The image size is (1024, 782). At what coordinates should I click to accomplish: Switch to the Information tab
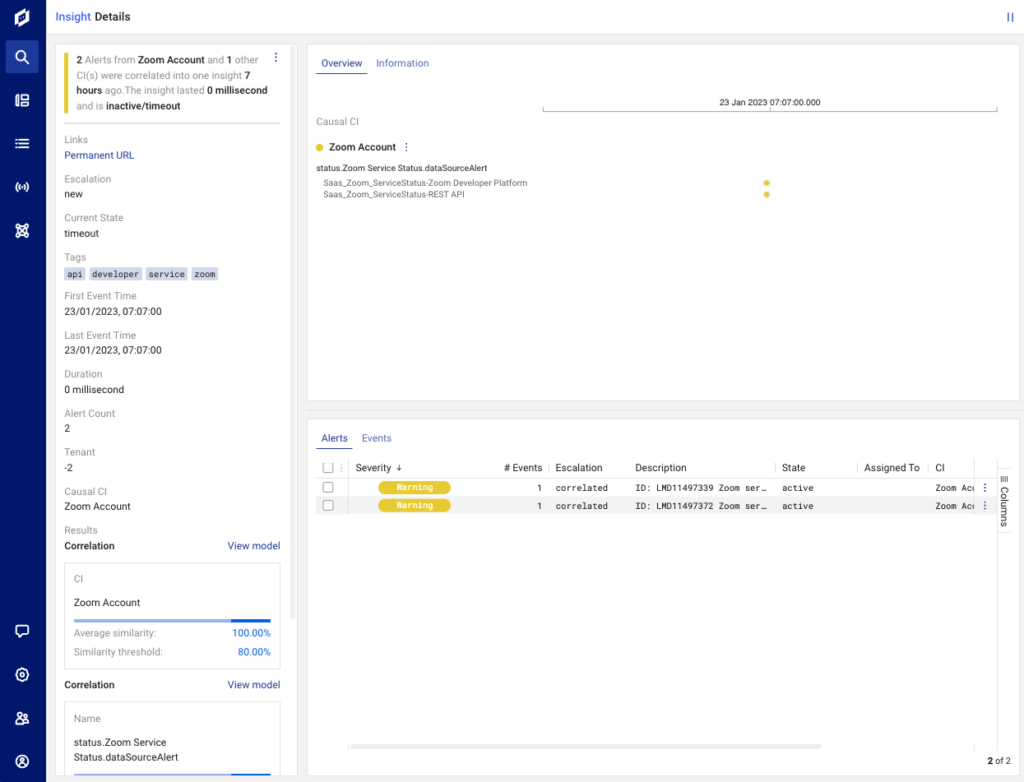(402, 63)
